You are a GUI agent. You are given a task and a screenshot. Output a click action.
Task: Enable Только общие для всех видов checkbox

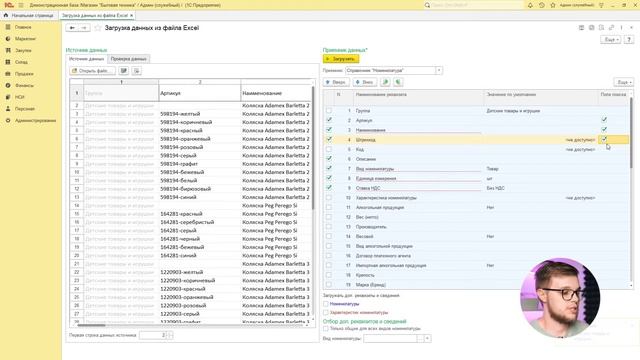click(326, 328)
